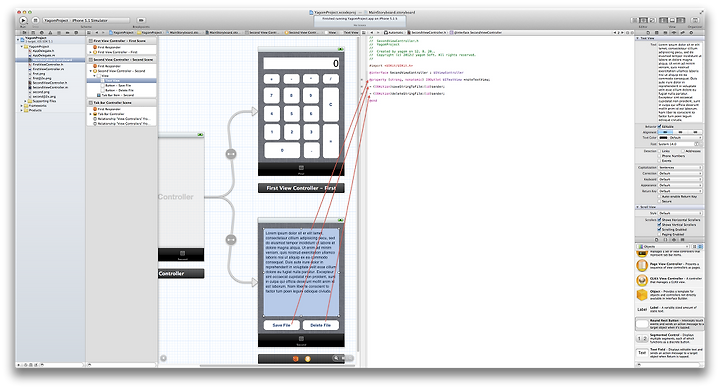Screen dimensions: 720x389
Task: Select FirstViewController.h in project navigator
Action: pos(48,65)
